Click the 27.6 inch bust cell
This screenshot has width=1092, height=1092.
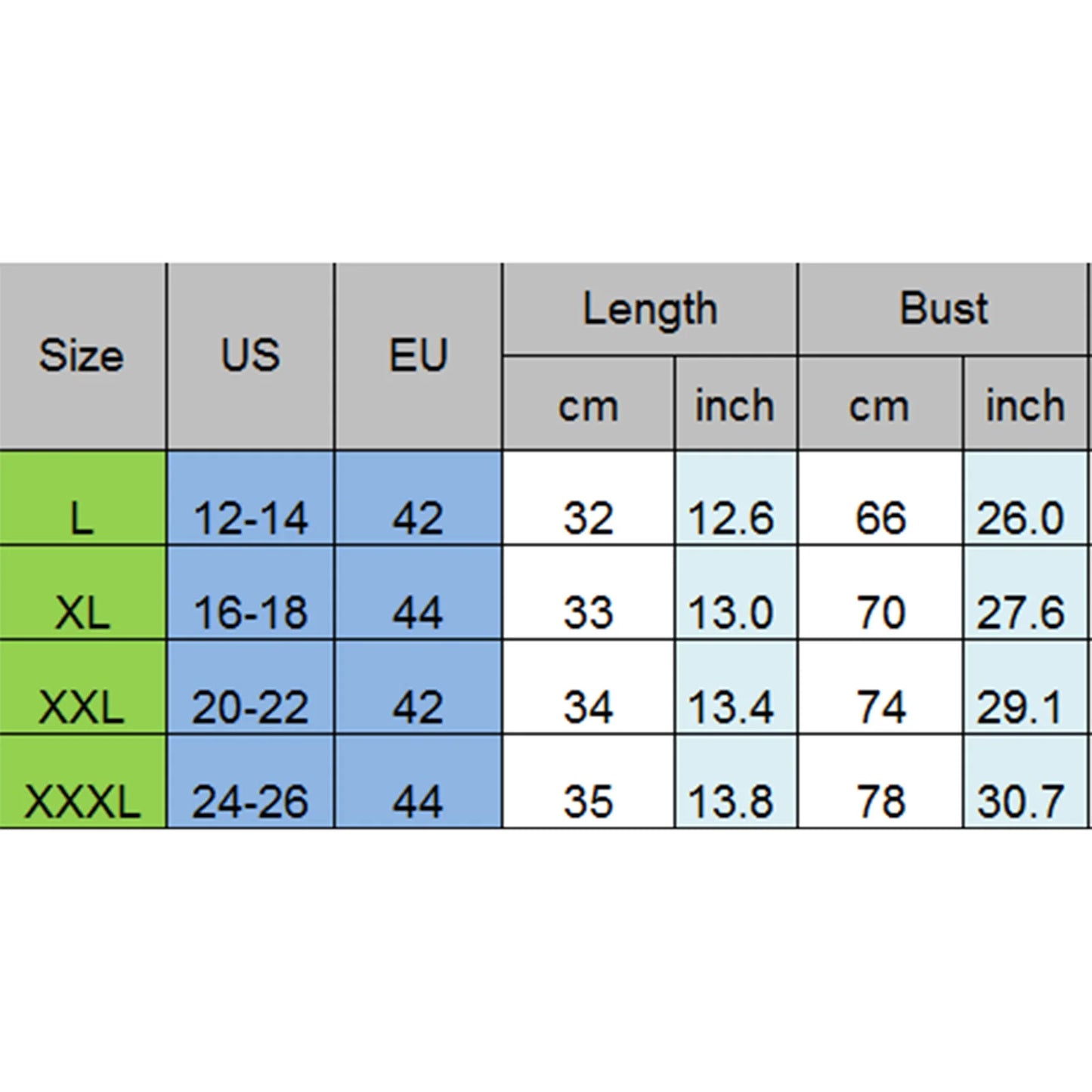pyautogui.click(x=1025, y=593)
